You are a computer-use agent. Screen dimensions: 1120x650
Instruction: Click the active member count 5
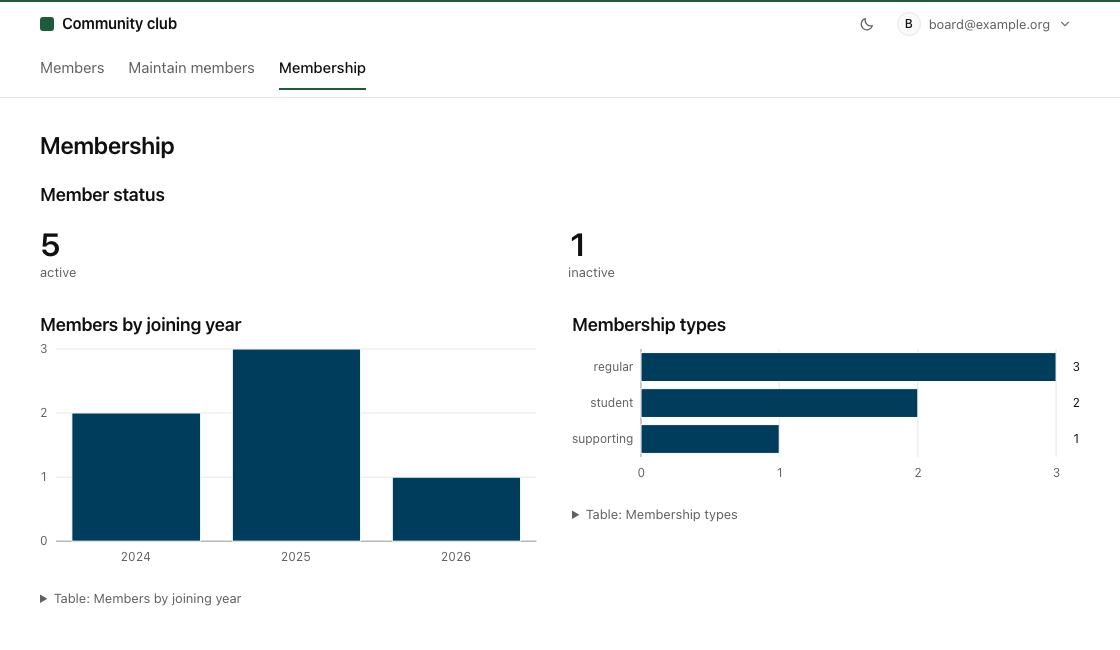50,245
